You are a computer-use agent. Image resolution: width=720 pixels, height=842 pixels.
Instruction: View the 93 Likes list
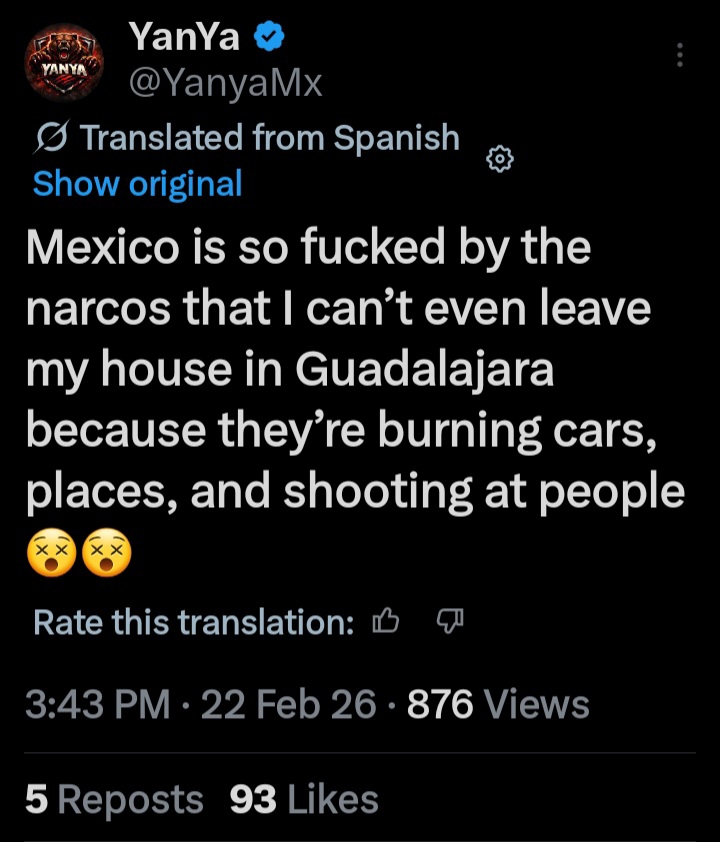[304, 799]
